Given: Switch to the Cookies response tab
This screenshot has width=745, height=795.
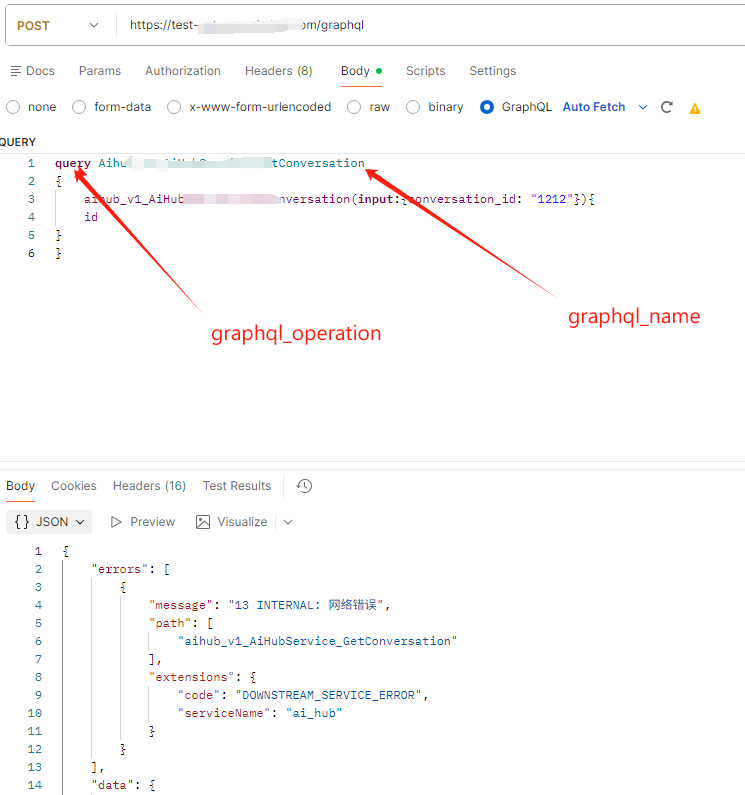Looking at the screenshot, I should pos(74,486).
